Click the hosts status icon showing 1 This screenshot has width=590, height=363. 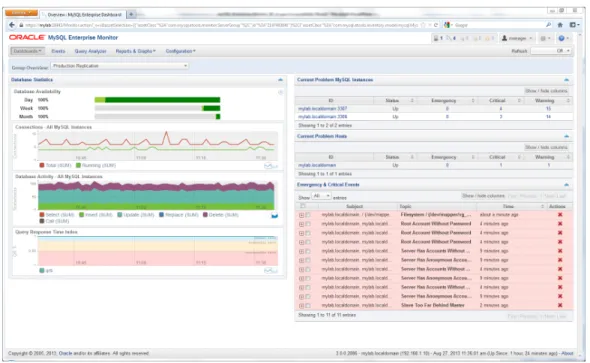pos(438,38)
